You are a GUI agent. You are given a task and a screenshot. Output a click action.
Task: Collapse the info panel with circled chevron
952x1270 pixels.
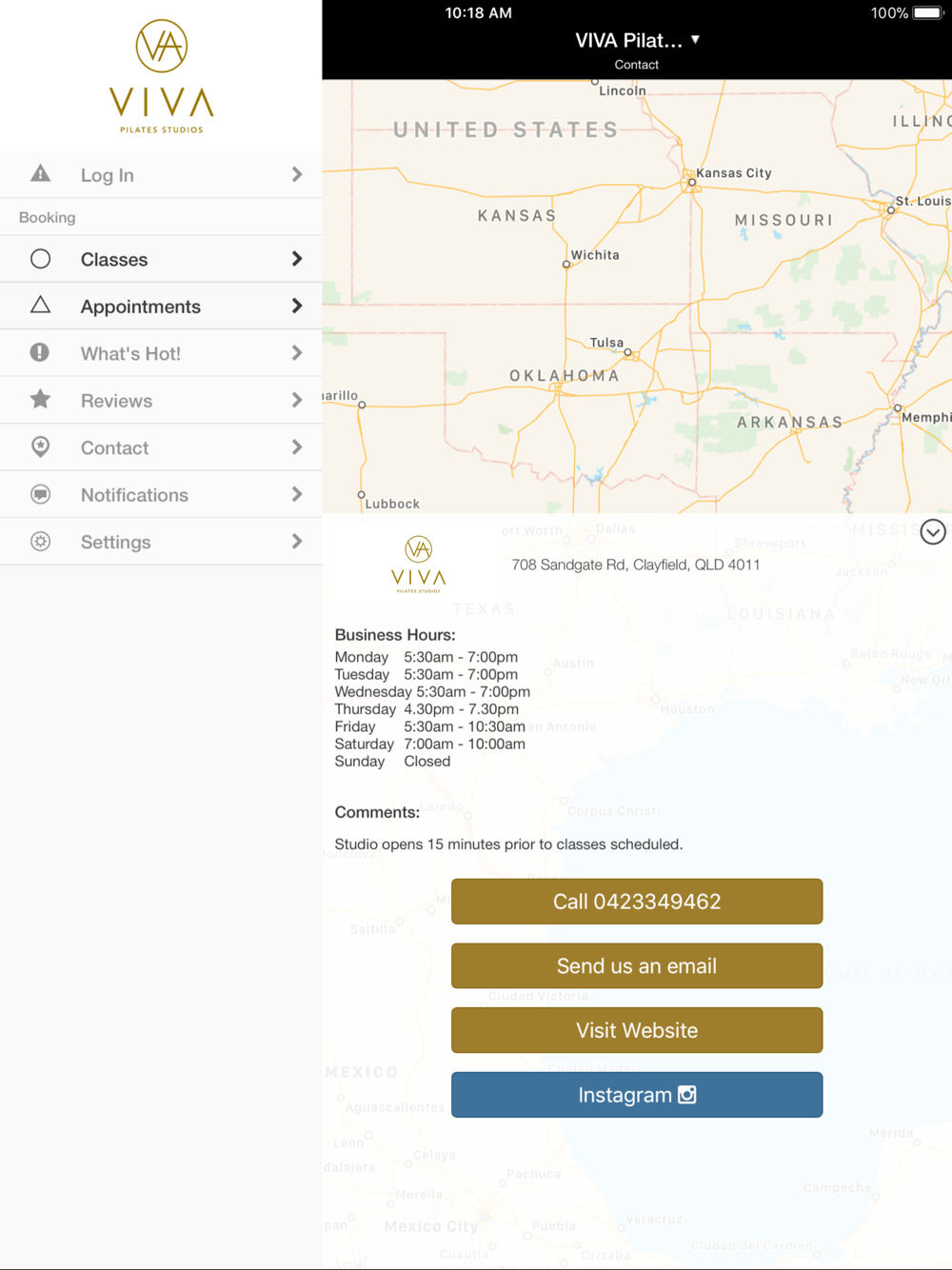click(933, 532)
